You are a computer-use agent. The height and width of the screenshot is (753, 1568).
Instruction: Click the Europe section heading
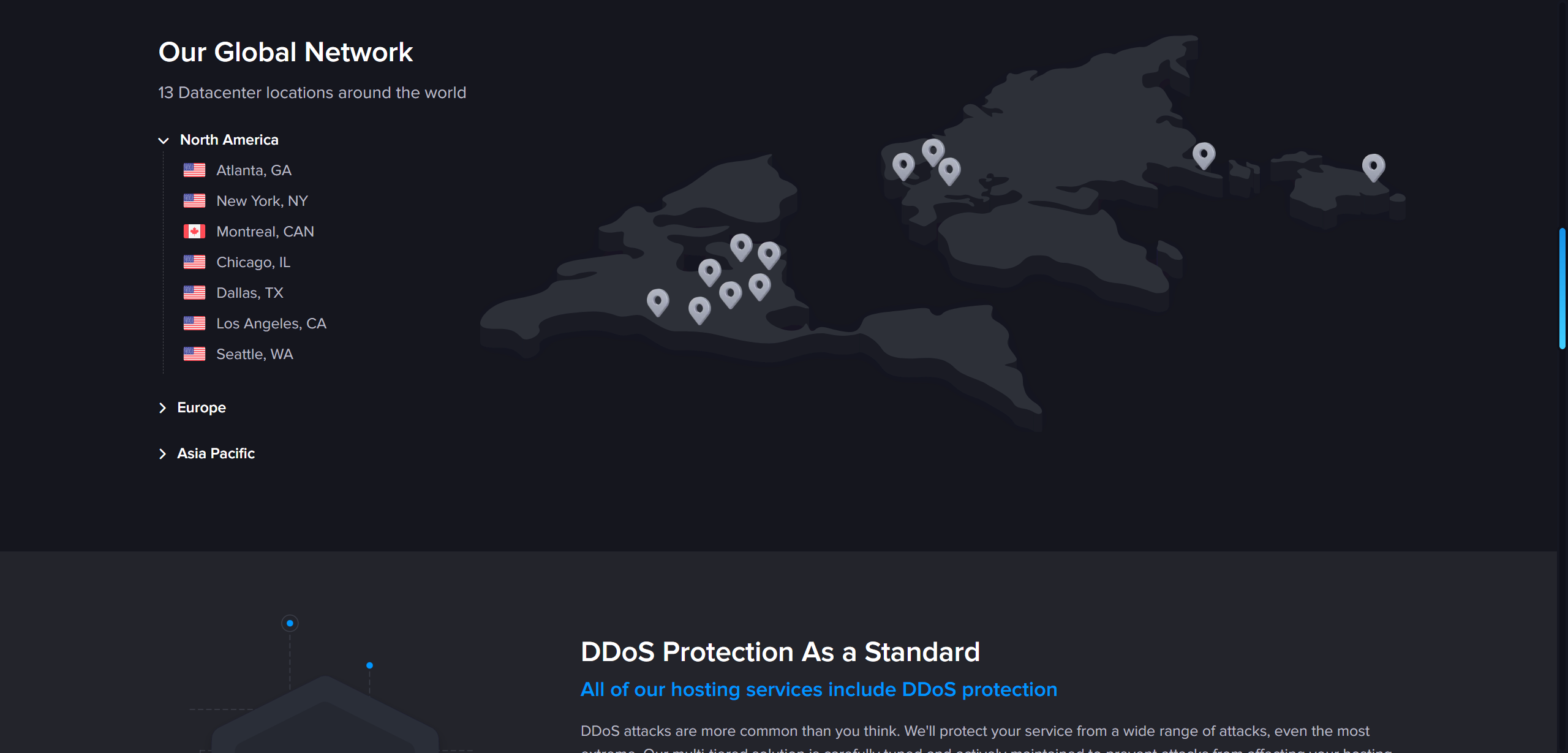point(202,408)
